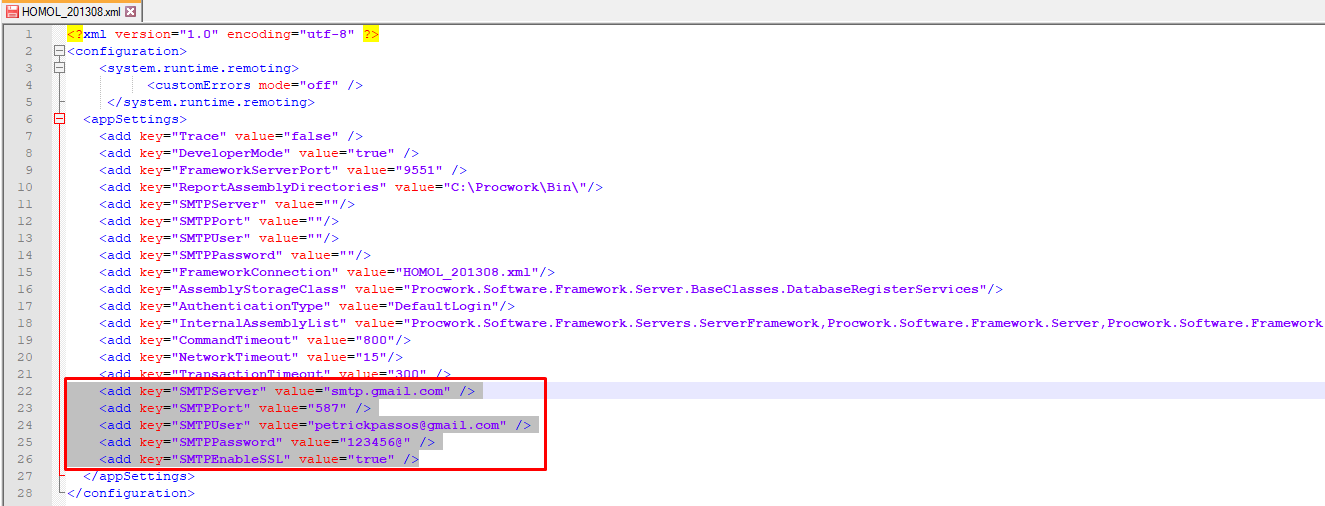This screenshot has height=506, width=1325.
Task: Click the AssemblyStorageClass key line
Action: 551,289
